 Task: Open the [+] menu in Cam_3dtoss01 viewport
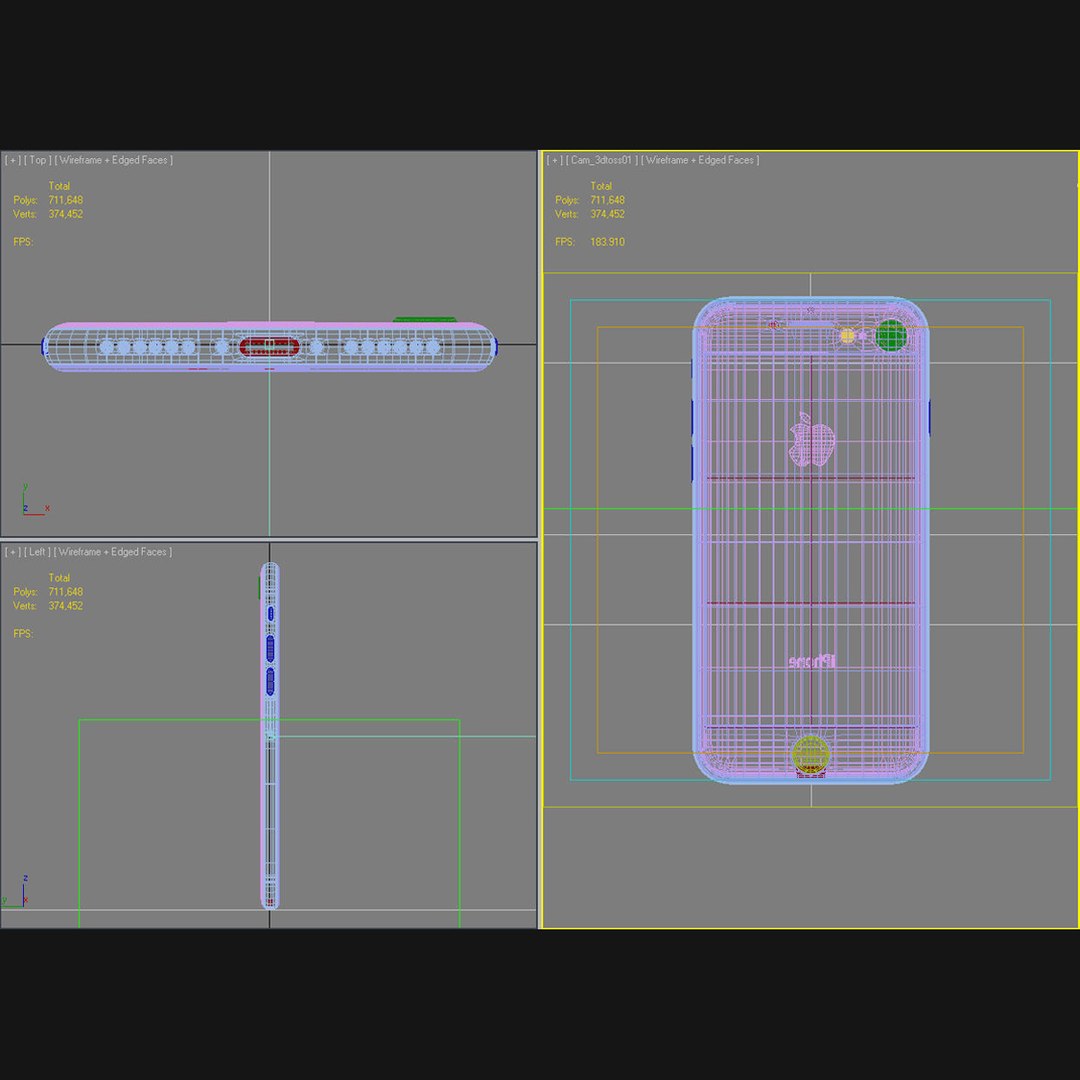point(554,160)
